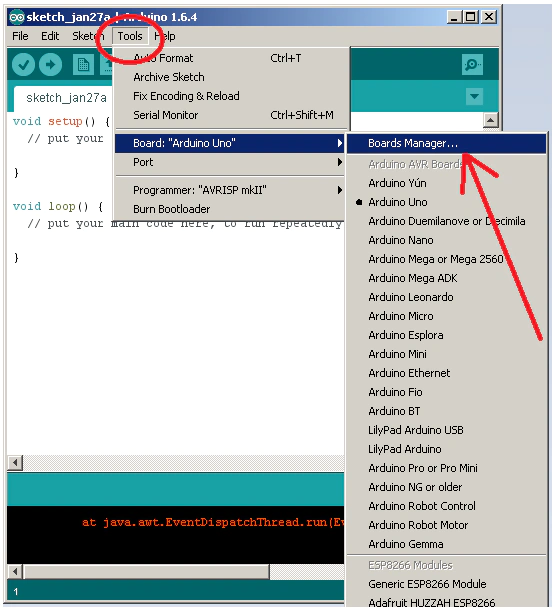Open the Serial Monitor magnifier icon
Image resolution: width=553 pixels, height=608 pixels.
coord(472,64)
